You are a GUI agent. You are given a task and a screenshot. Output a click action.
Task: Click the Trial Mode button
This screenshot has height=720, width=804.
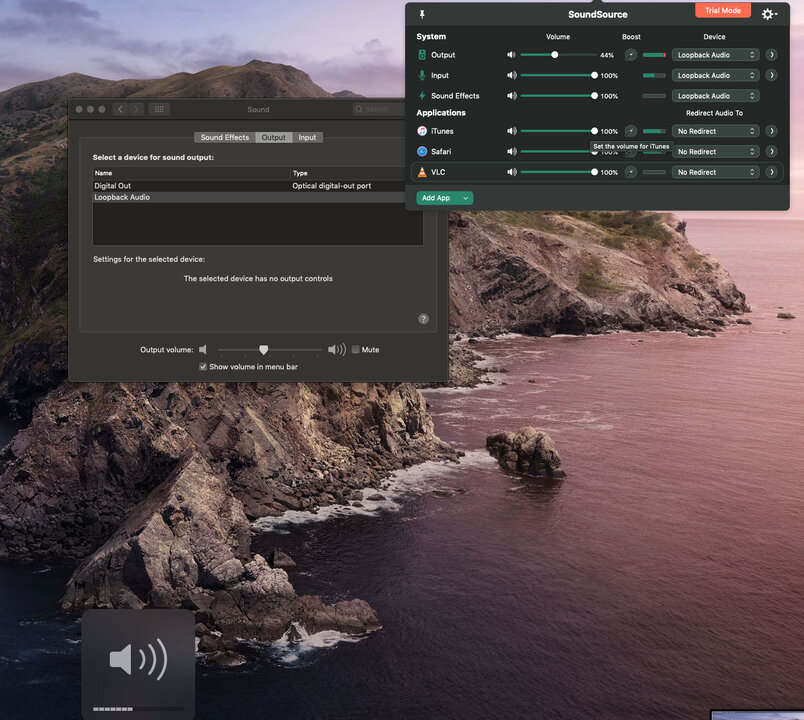pyautogui.click(x=722, y=10)
